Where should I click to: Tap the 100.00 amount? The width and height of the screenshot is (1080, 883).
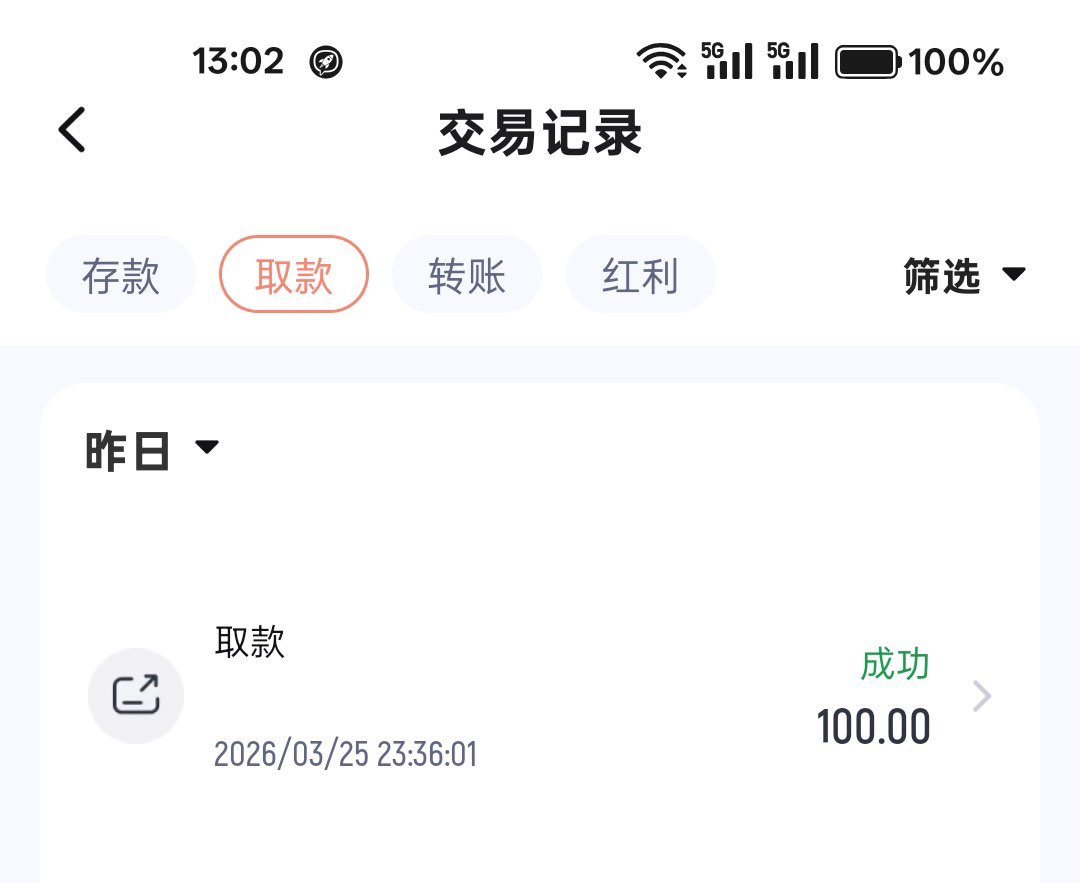pyautogui.click(x=873, y=727)
